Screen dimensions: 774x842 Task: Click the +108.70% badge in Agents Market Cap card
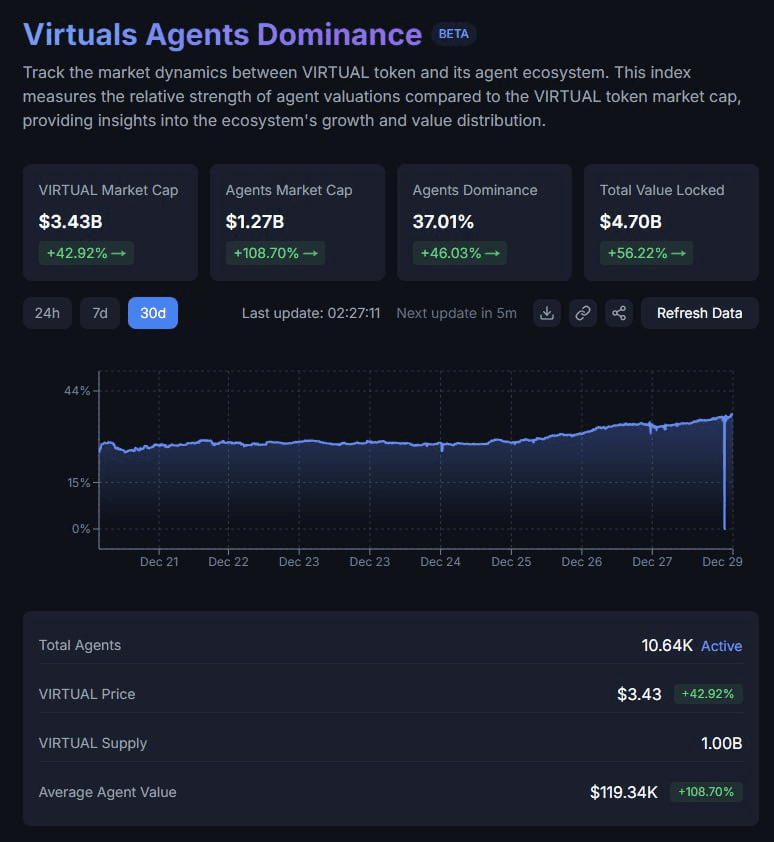pos(275,253)
